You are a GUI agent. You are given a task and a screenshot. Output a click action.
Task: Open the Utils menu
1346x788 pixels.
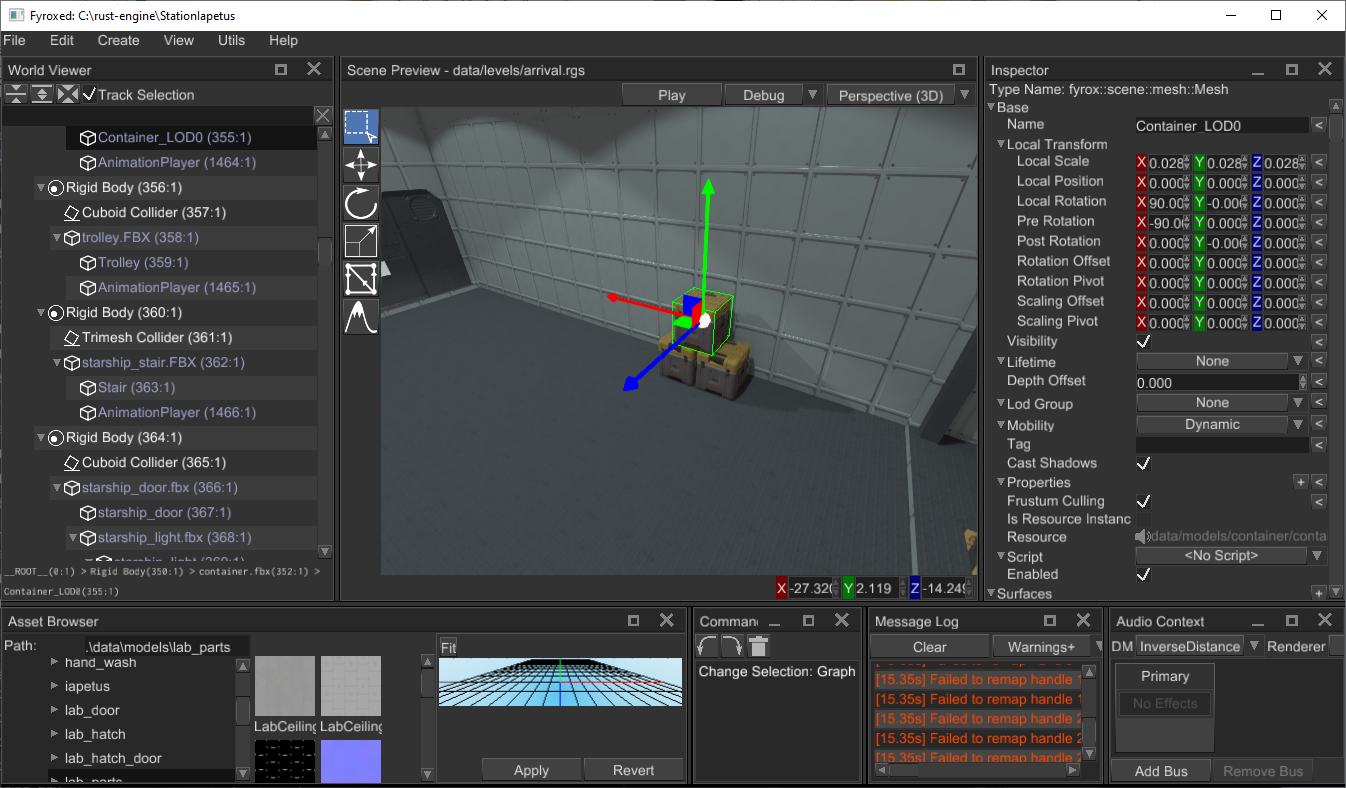pyautogui.click(x=231, y=40)
